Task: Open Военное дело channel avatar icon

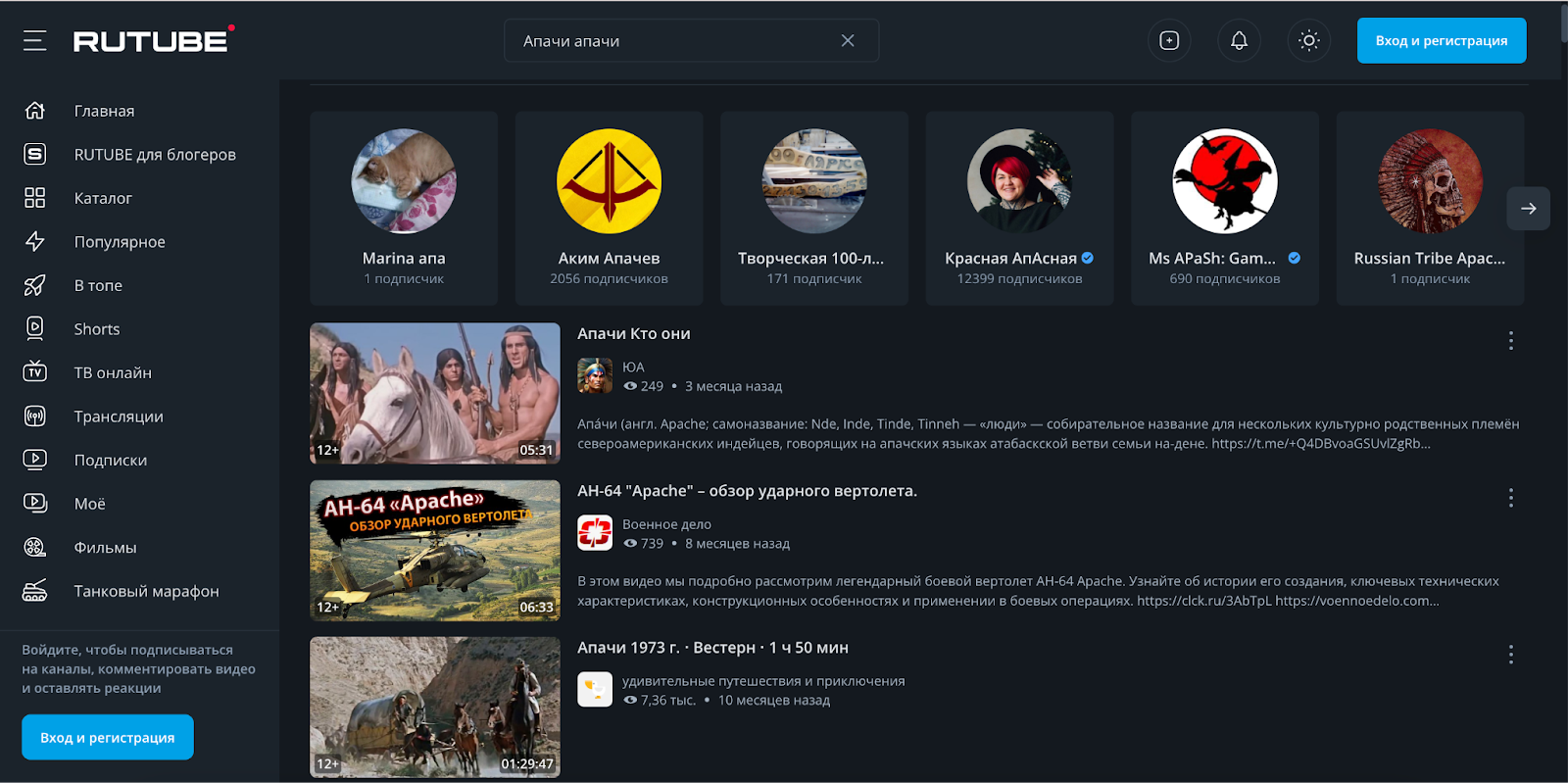Action: click(595, 532)
